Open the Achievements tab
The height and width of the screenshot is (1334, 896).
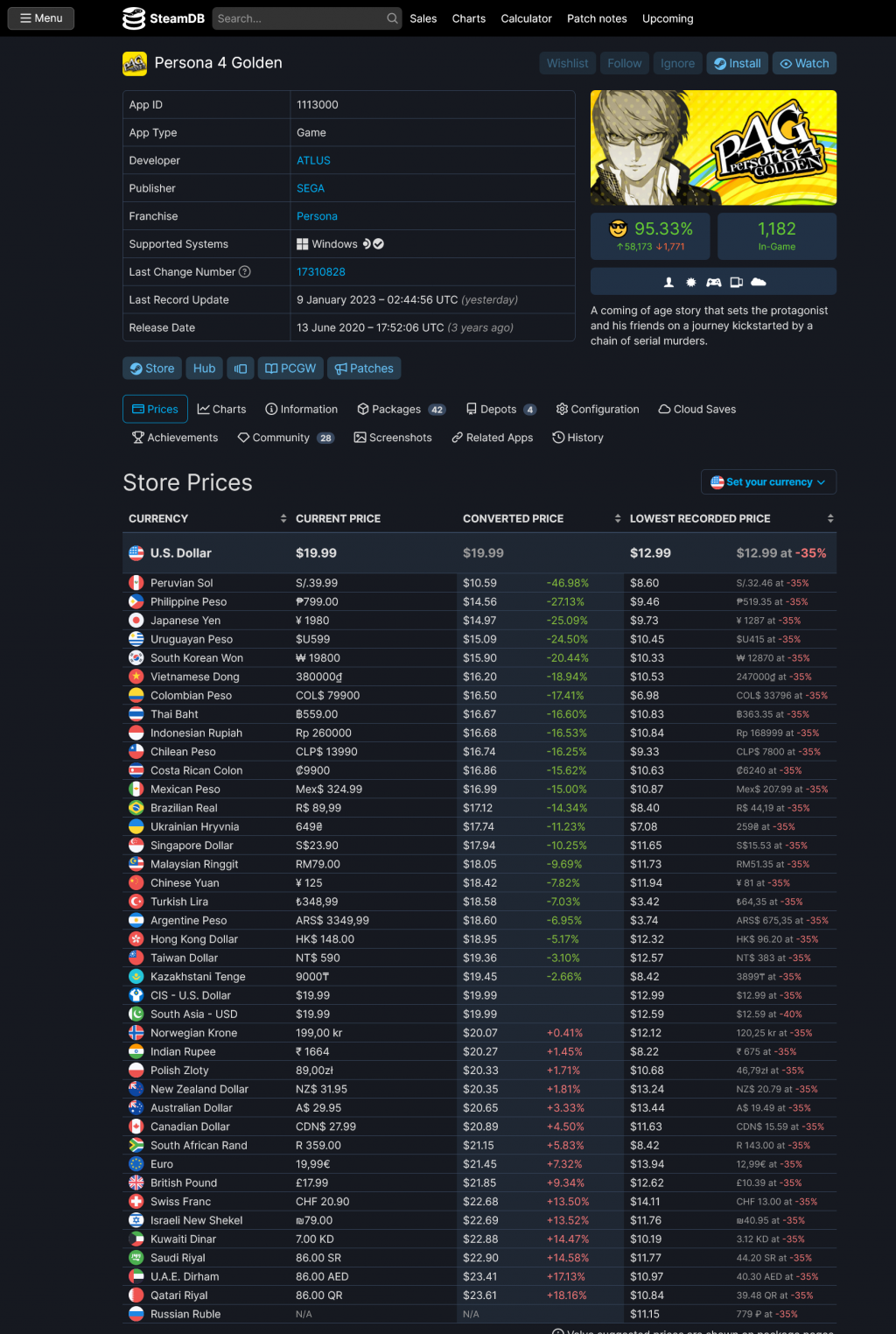coord(174,438)
